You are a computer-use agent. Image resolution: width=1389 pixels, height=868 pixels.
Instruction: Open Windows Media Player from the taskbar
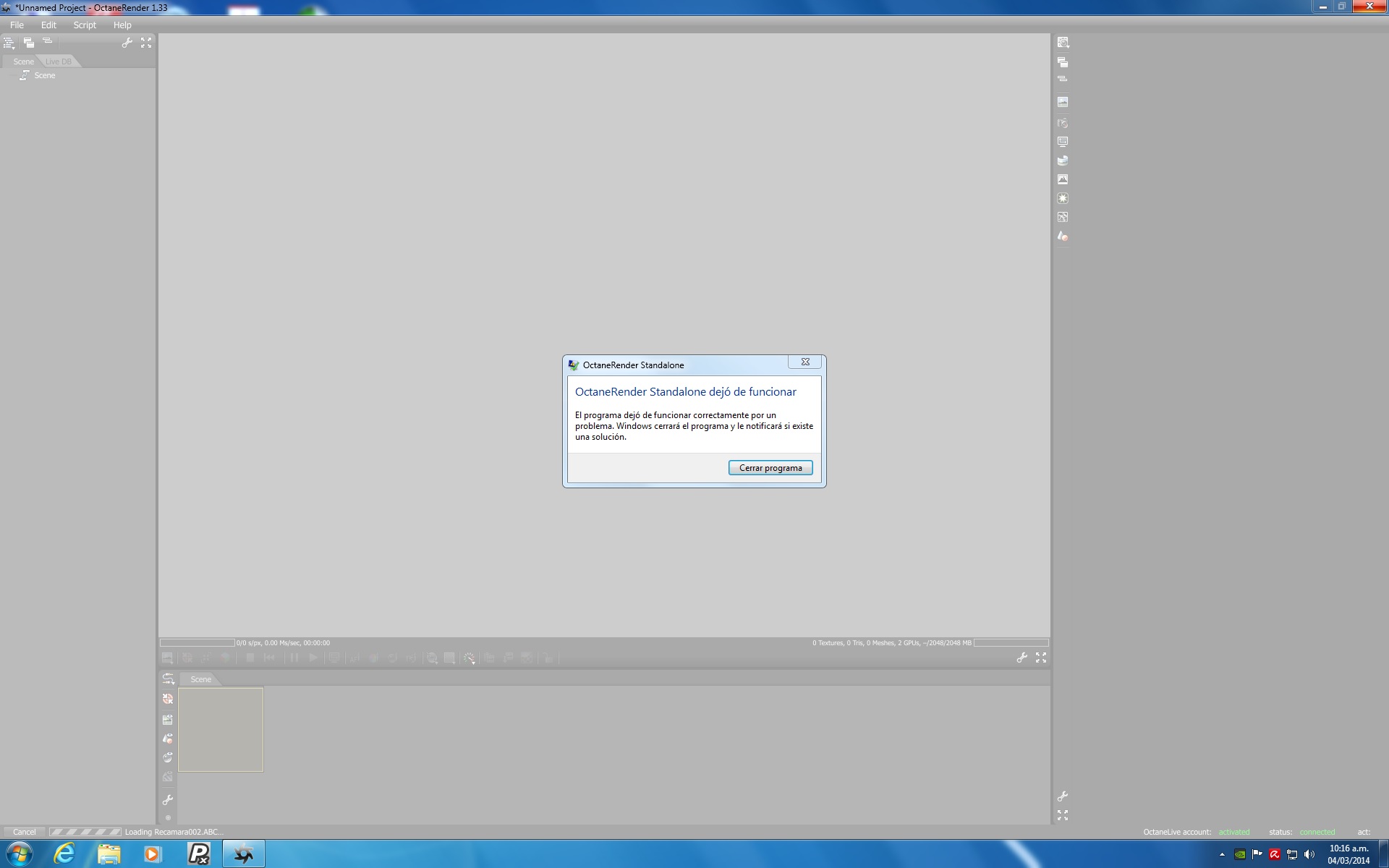[153, 854]
